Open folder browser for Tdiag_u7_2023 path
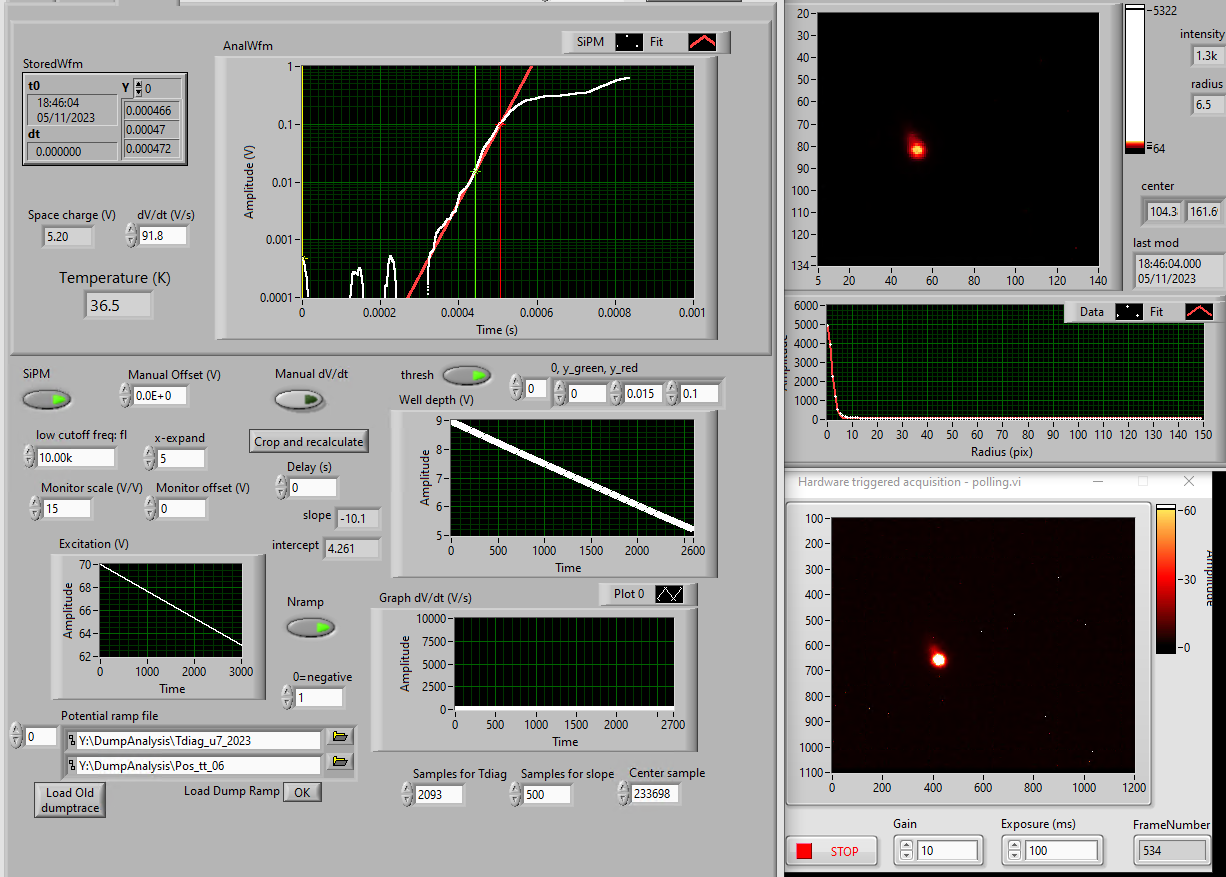The width and height of the screenshot is (1226, 877). tap(341, 738)
